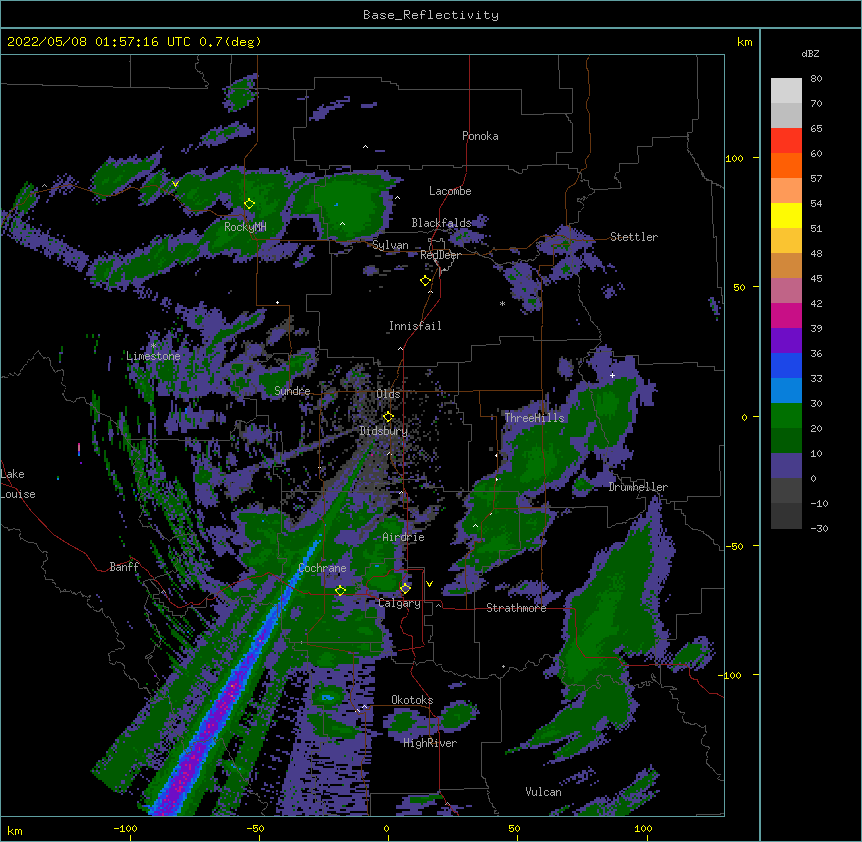This screenshot has height=842, width=862.
Task: Pick the orange 60-57 dBZ legend color
Action: tap(786, 165)
